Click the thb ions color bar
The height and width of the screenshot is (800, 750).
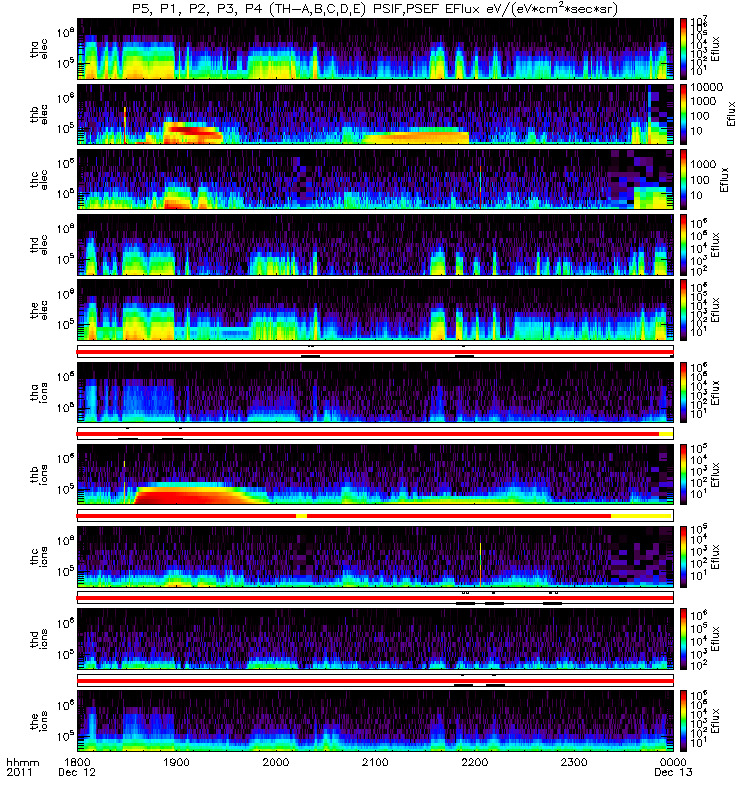(x=683, y=474)
